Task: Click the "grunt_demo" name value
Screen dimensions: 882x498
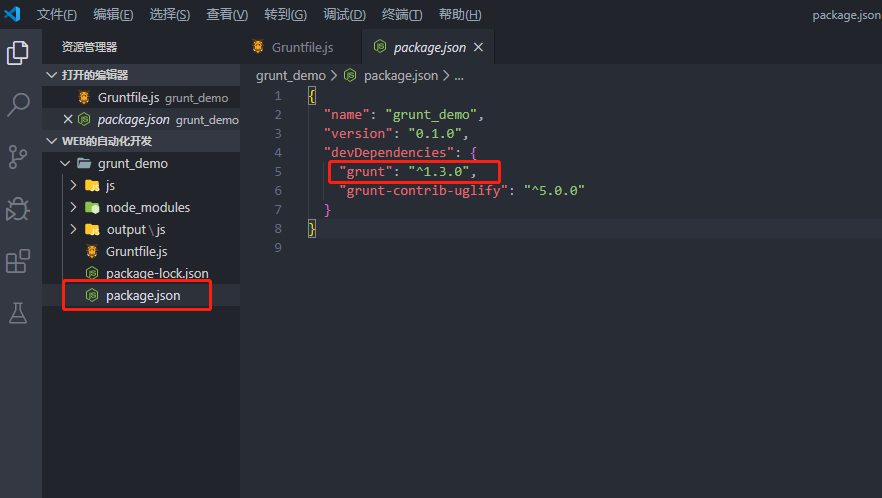Action: (x=431, y=114)
